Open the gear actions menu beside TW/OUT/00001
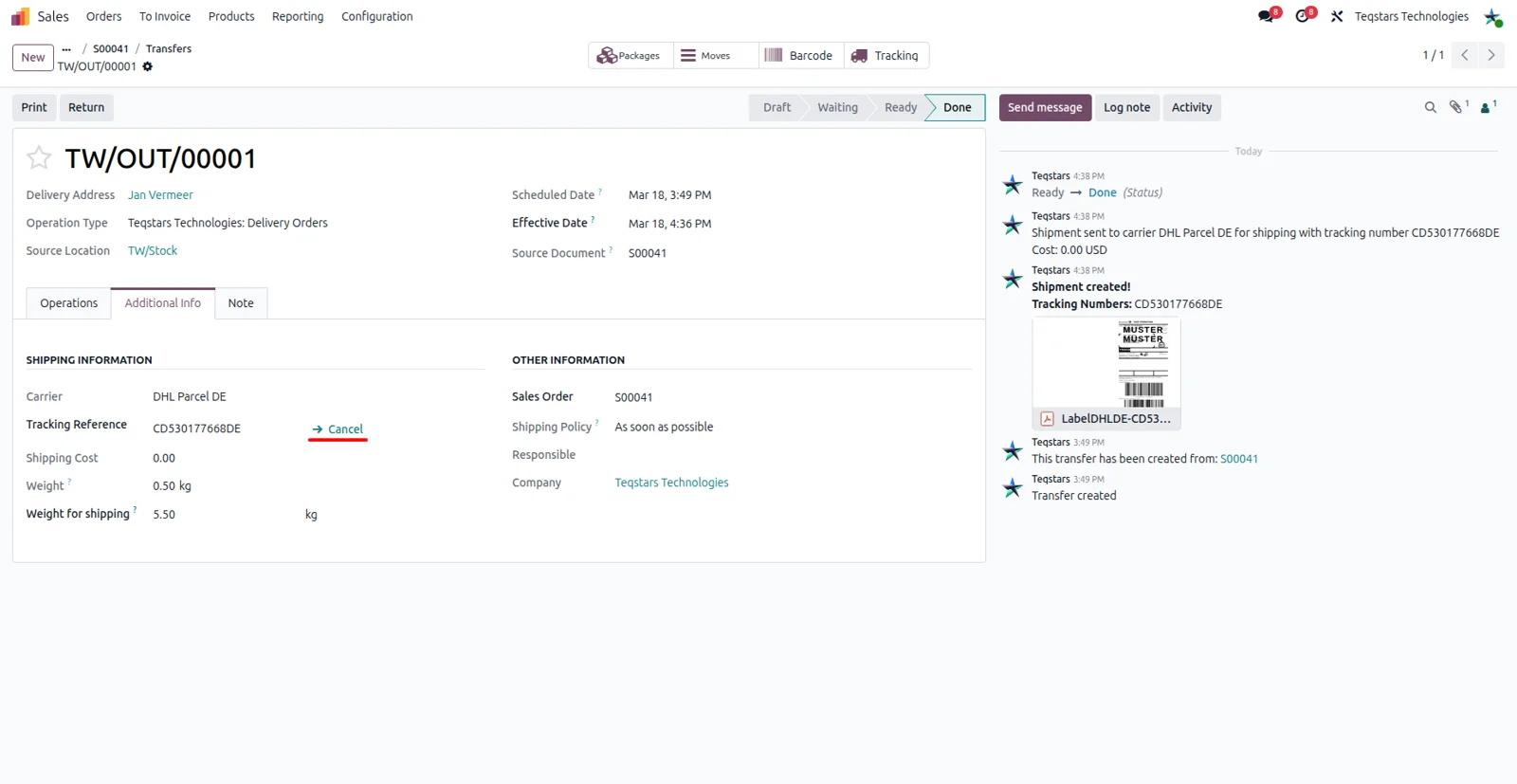1517x784 pixels. (x=148, y=66)
